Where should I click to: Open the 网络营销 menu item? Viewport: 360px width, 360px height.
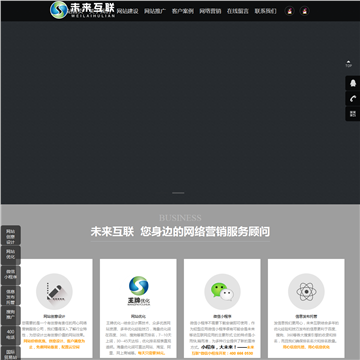click(x=210, y=11)
